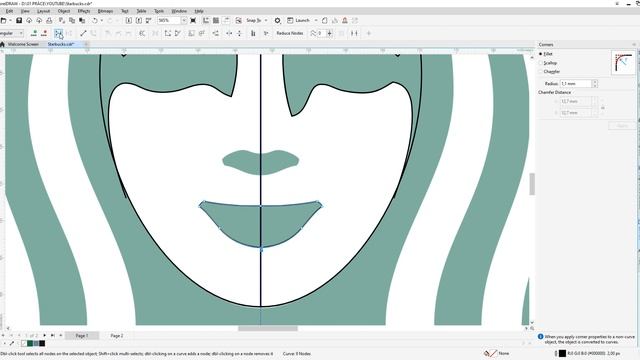The image size is (640, 360).
Task: Click the Export icon
Action: click(139, 20)
